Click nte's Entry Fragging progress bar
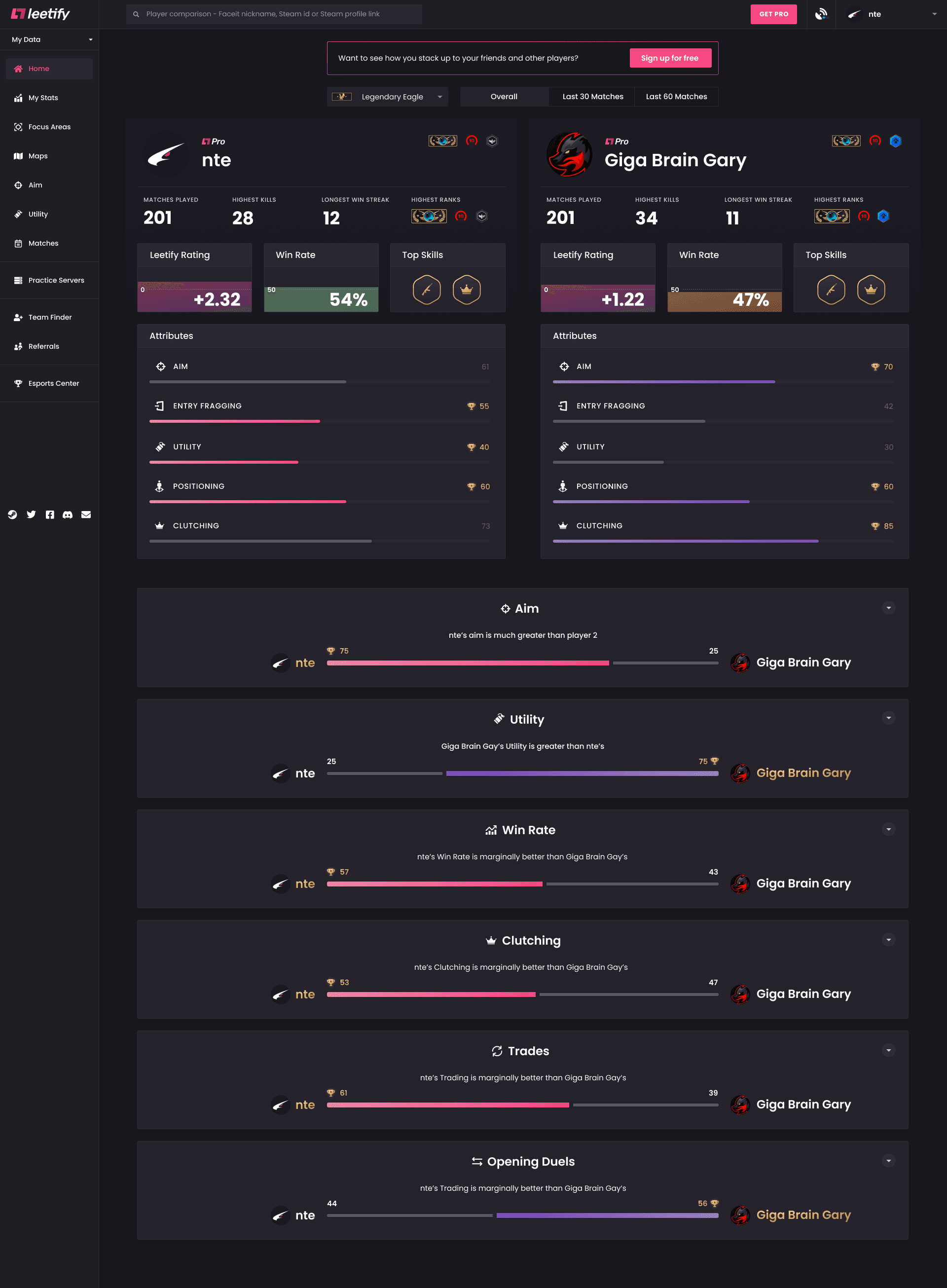The height and width of the screenshot is (1288, 947). click(x=320, y=421)
